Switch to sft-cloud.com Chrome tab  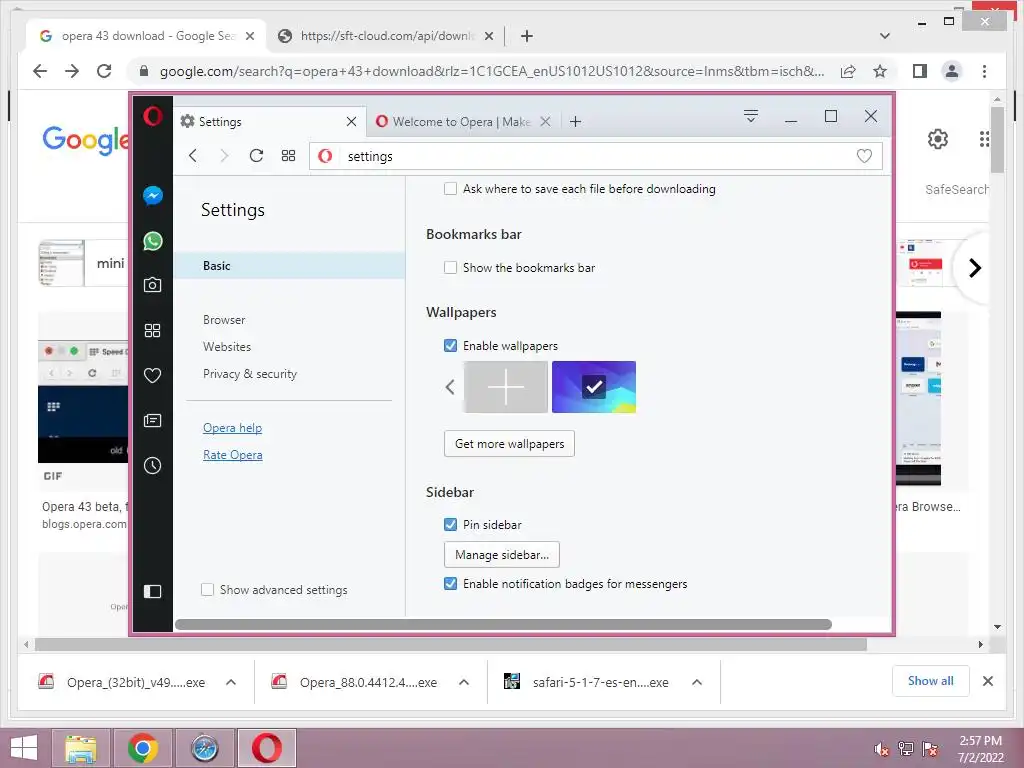(x=385, y=36)
